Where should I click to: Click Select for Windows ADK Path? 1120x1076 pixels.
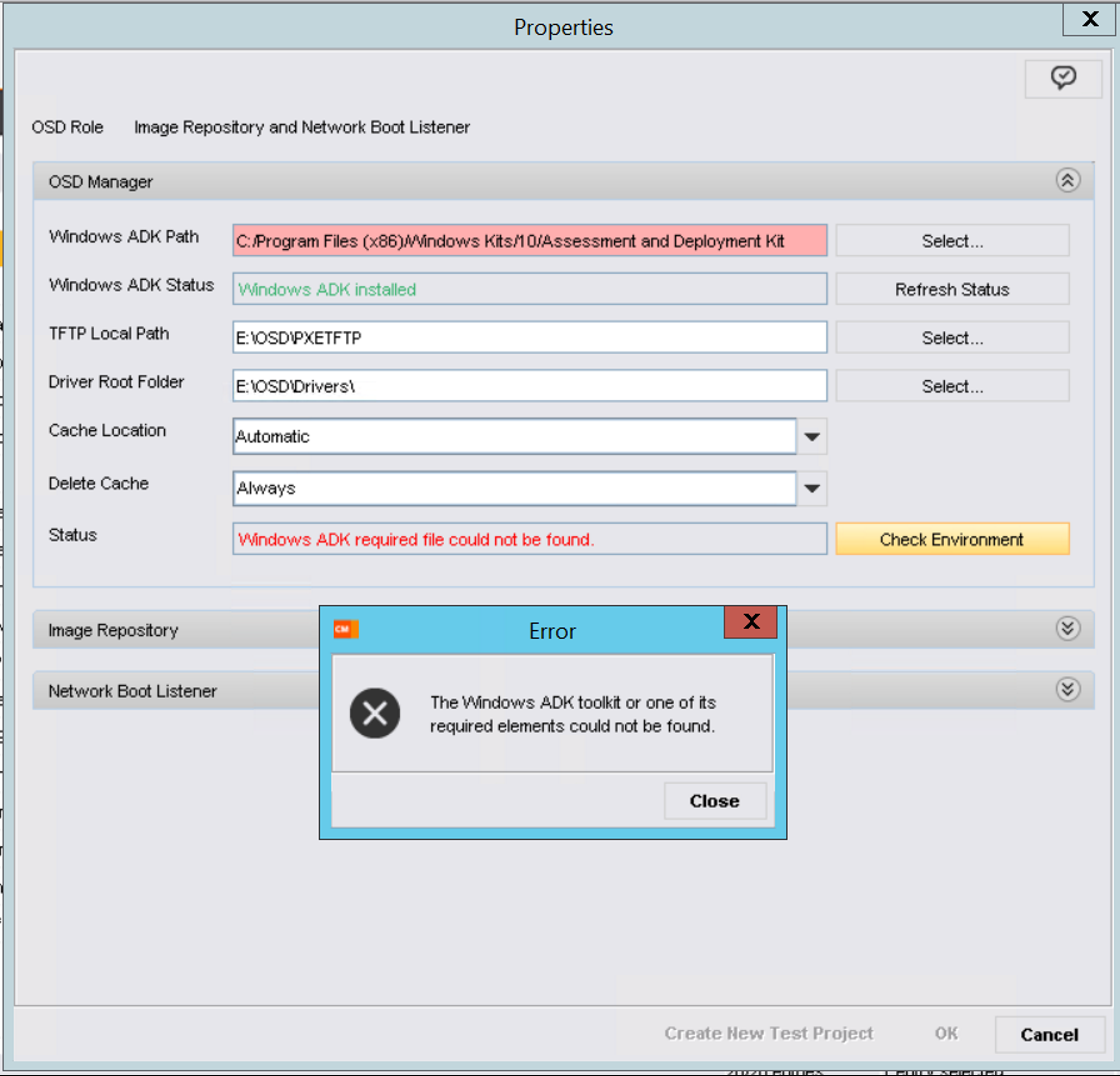tap(952, 241)
